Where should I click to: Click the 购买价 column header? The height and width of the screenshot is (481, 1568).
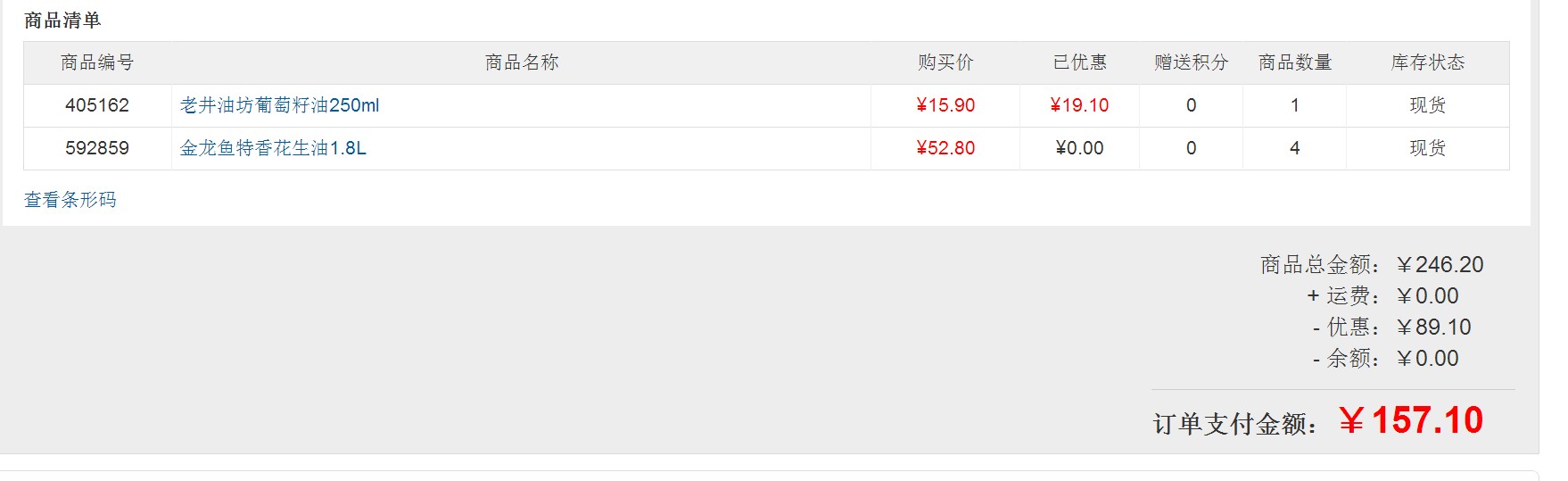[x=945, y=62]
